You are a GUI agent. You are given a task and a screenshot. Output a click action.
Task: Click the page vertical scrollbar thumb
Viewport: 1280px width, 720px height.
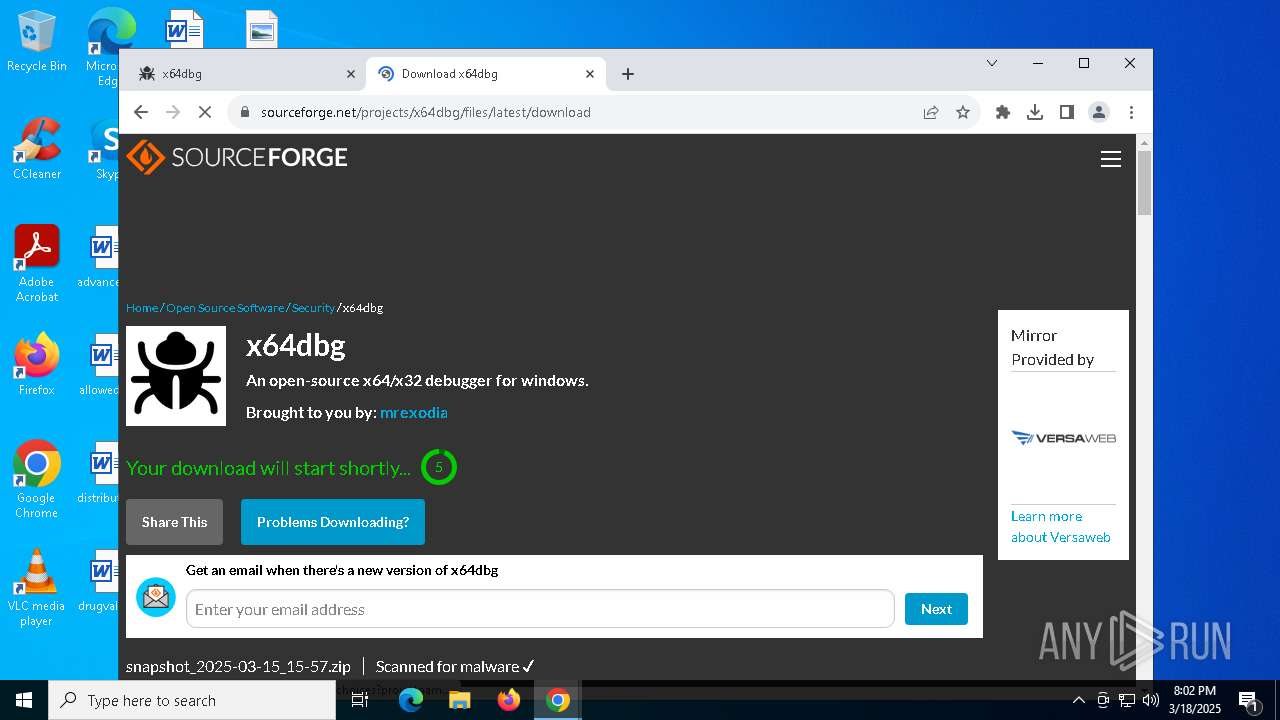click(x=1144, y=182)
